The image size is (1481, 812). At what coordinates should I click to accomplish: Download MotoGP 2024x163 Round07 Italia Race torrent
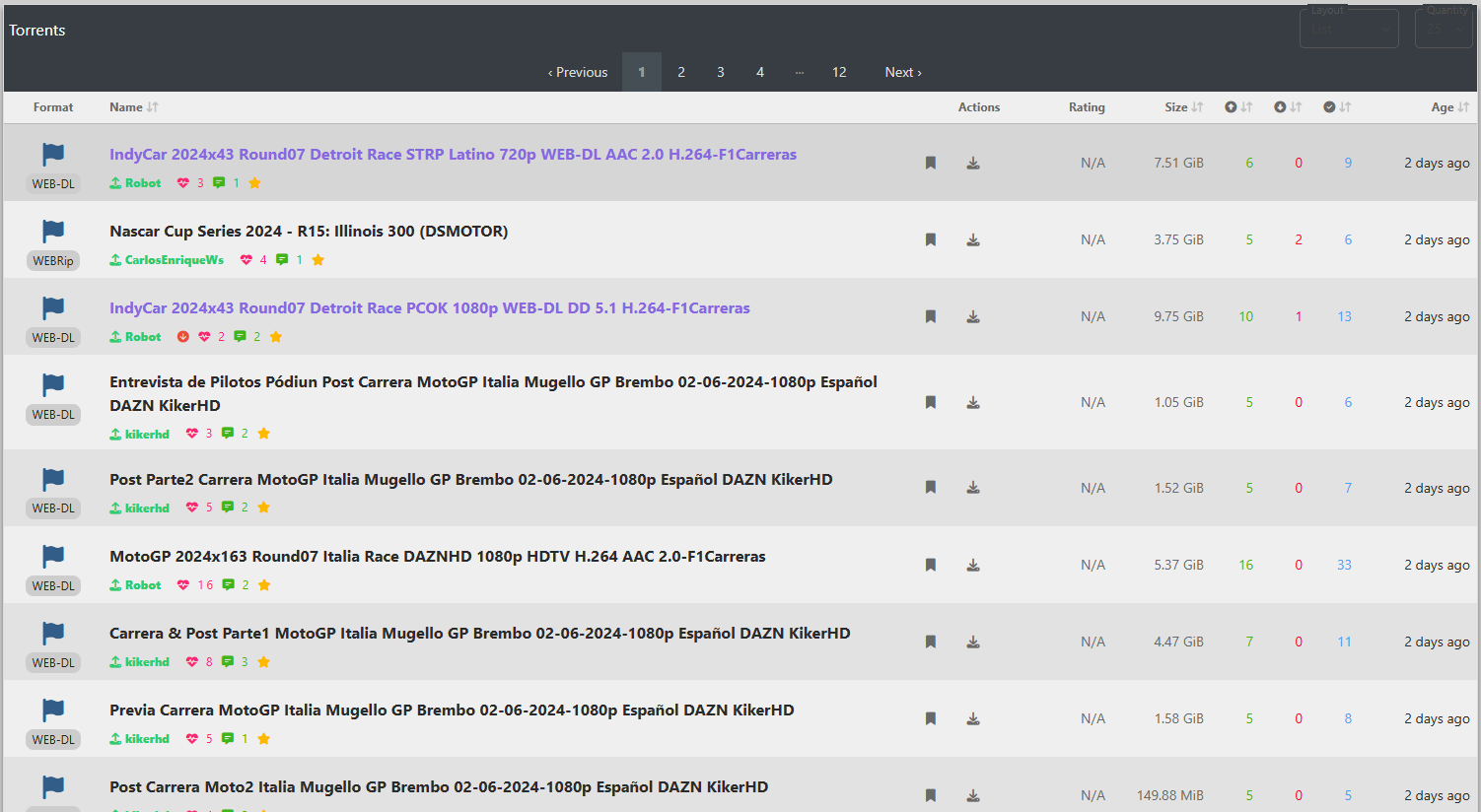pyautogui.click(x=973, y=566)
